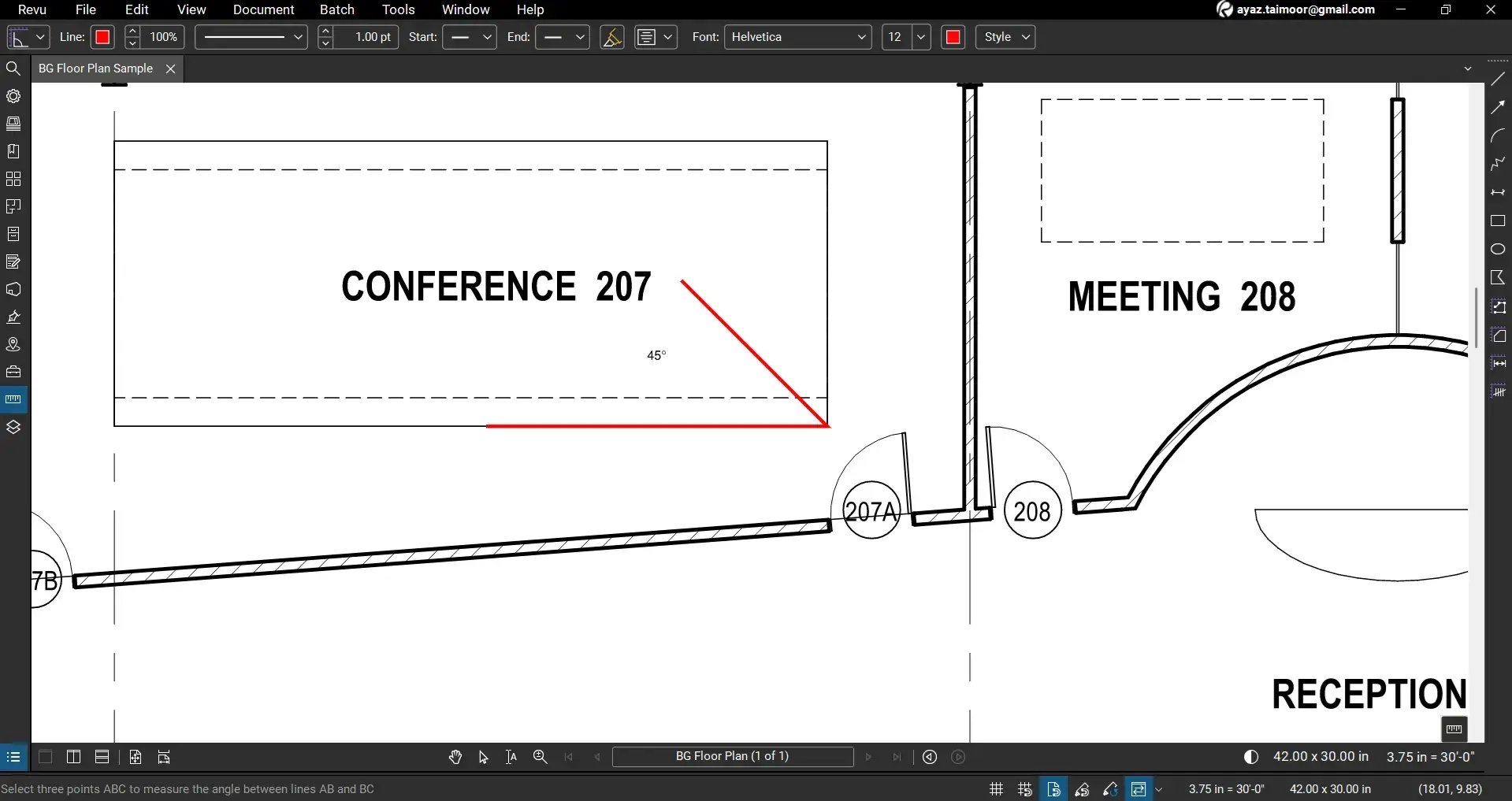Open the File menu
This screenshot has height=801, width=1512.
[x=86, y=9]
